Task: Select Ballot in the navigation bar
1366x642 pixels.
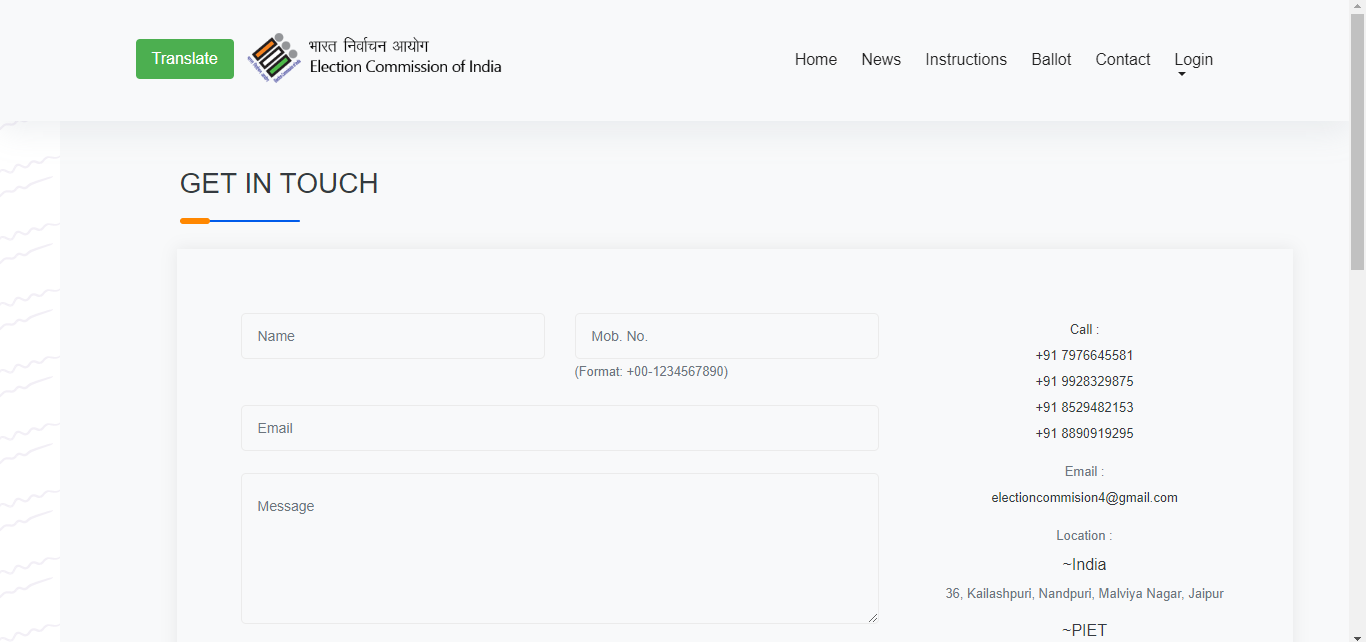Action: (1051, 60)
